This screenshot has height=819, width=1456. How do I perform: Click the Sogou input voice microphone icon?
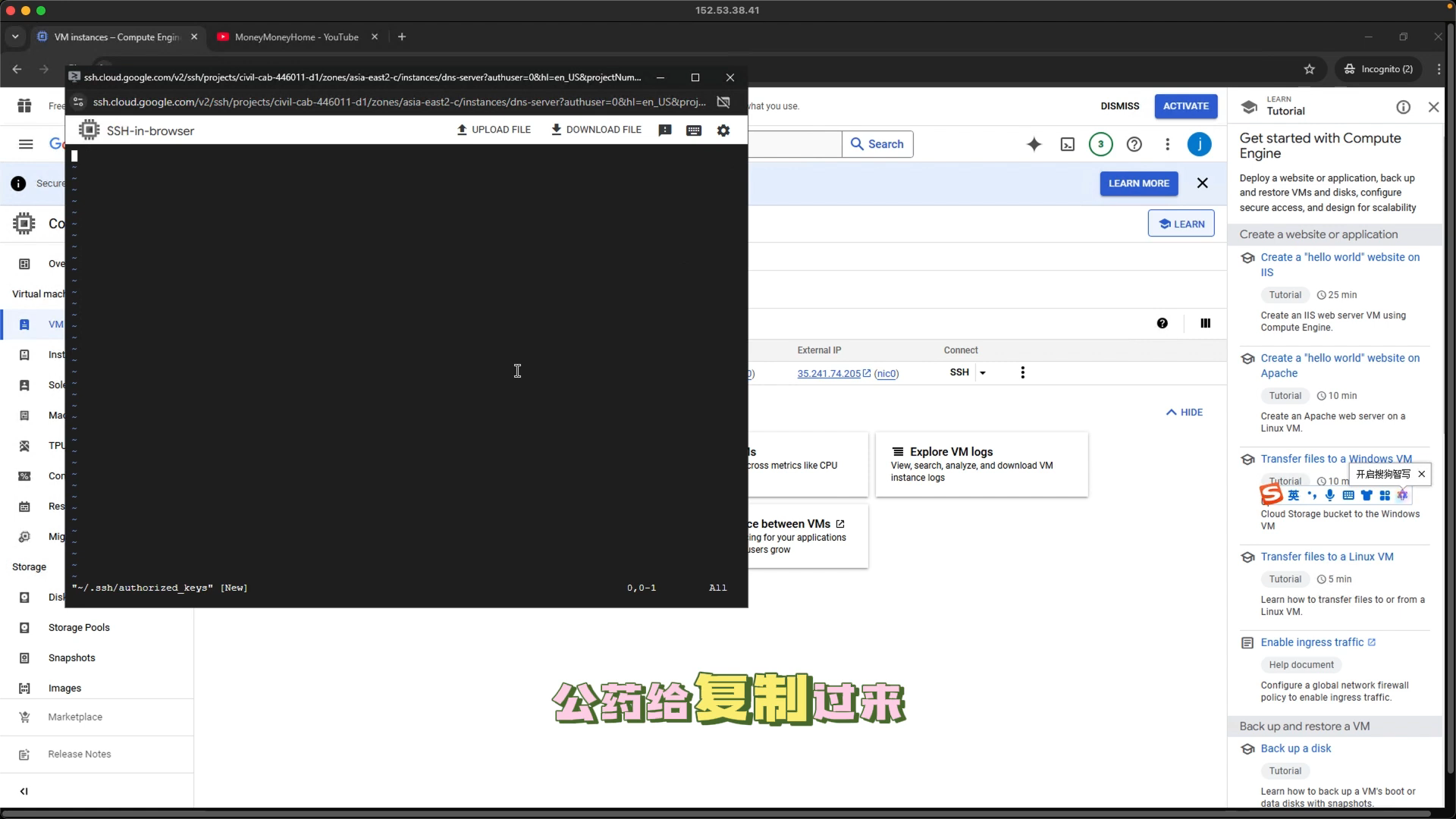tap(1330, 495)
